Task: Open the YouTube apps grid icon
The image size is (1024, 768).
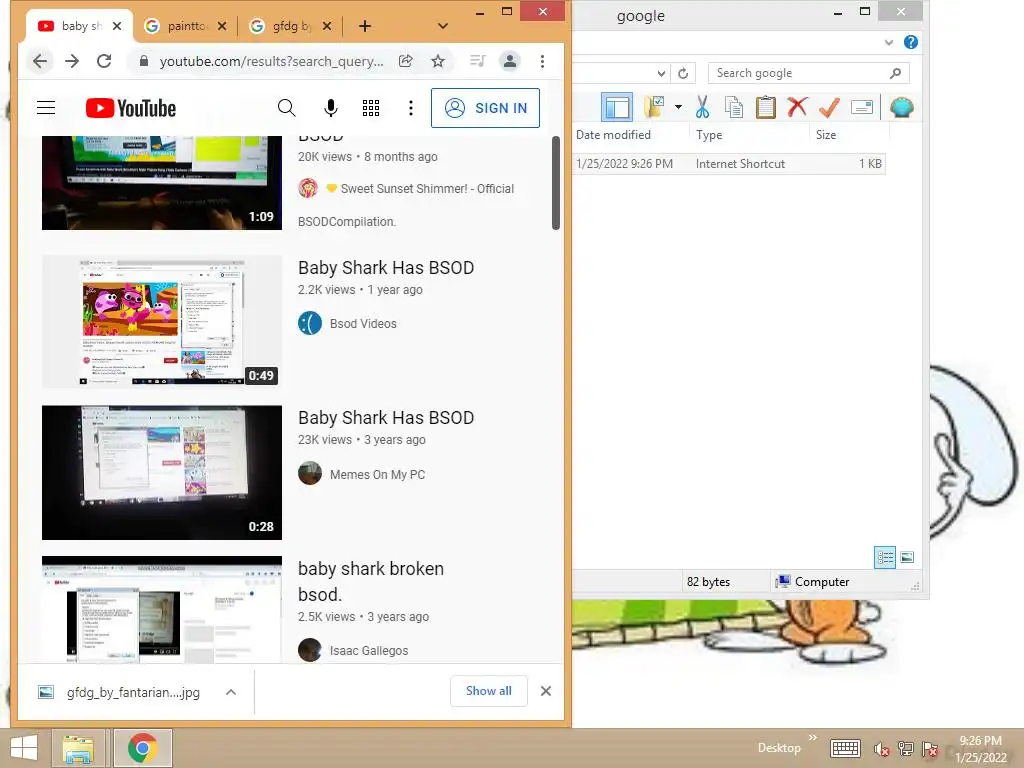Action: coord(371,108)
